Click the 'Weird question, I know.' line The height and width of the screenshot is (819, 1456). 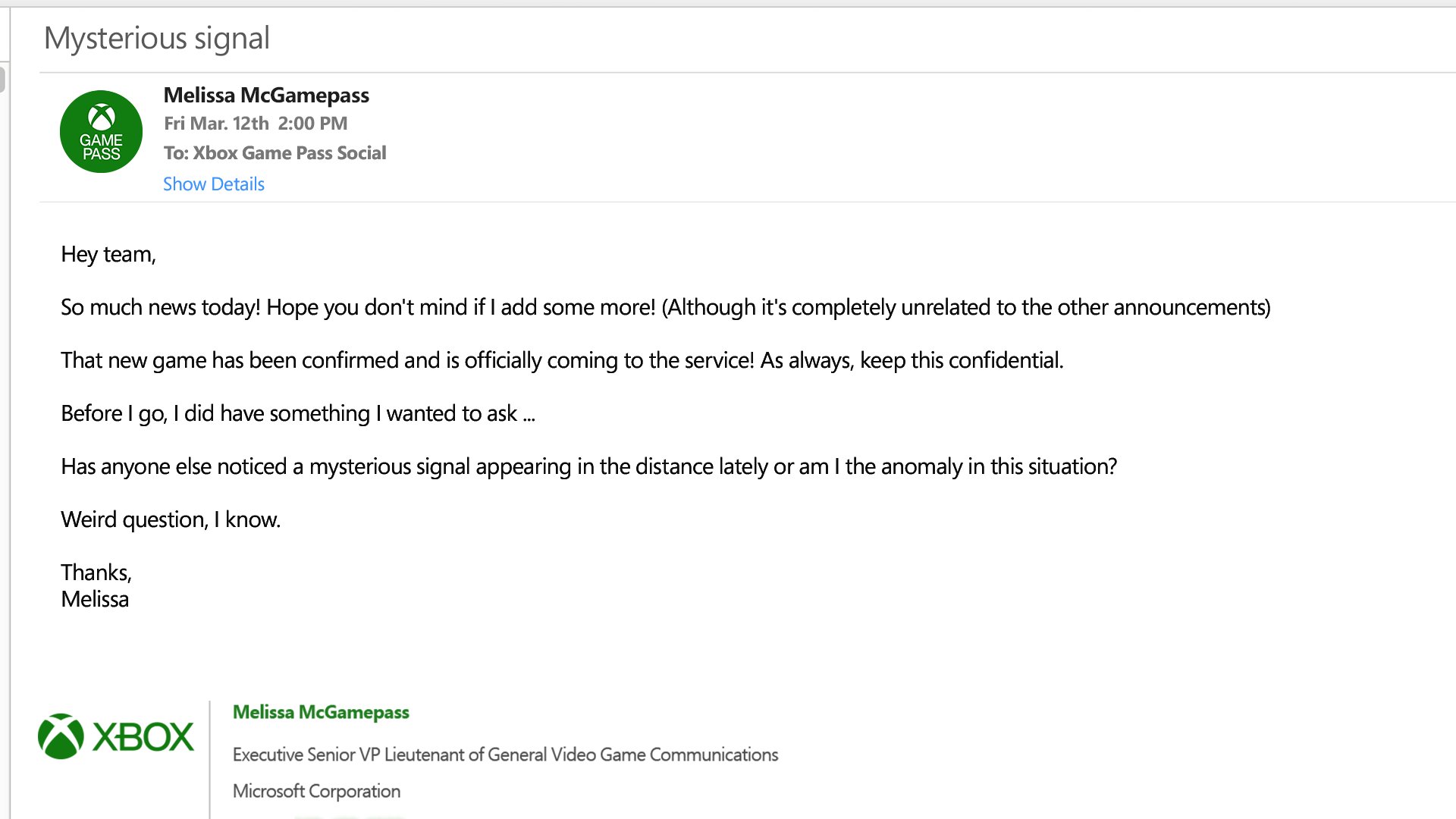click(171, 520)
